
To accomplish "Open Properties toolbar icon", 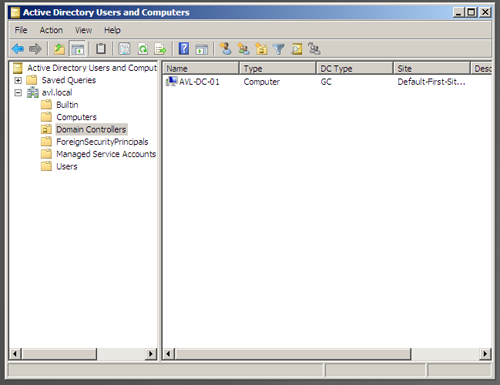I will (124, 49).
